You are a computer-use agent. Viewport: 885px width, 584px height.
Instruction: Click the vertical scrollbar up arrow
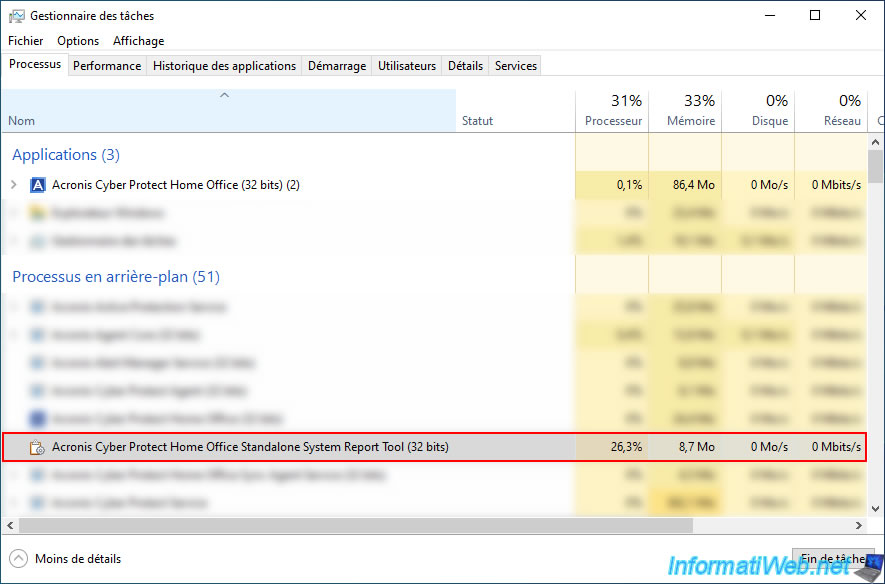tap(875, 142)
